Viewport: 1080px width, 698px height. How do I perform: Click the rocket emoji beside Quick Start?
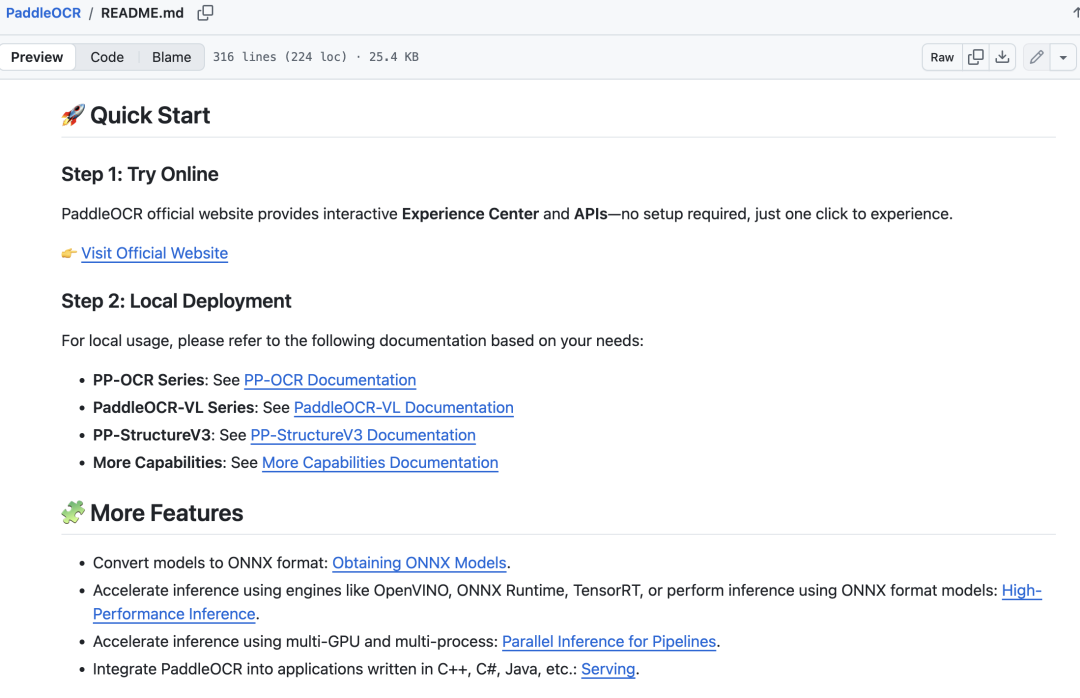pyautogui.click(x=73, y=115)
